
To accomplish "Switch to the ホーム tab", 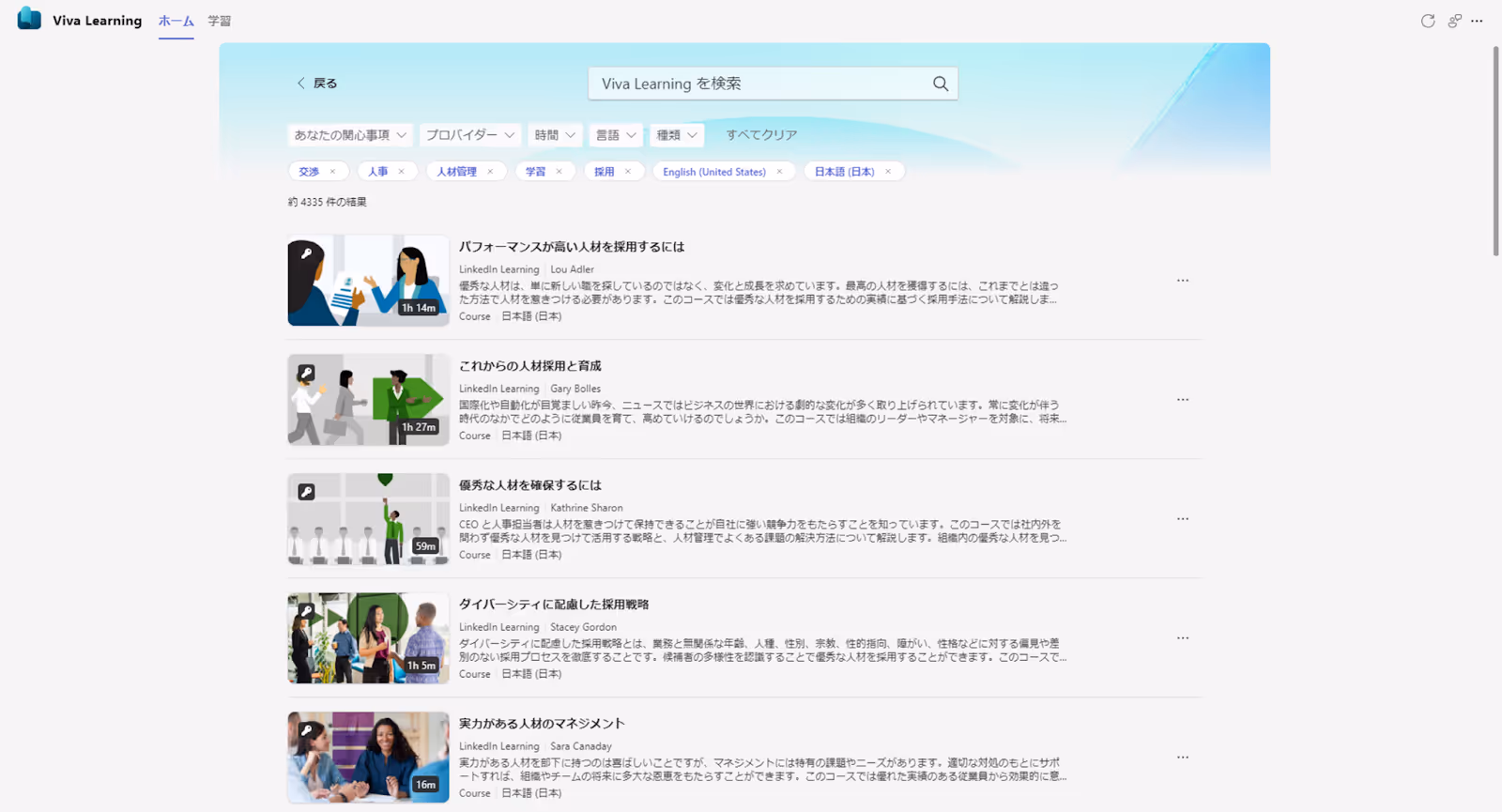I will coord(176,21).
